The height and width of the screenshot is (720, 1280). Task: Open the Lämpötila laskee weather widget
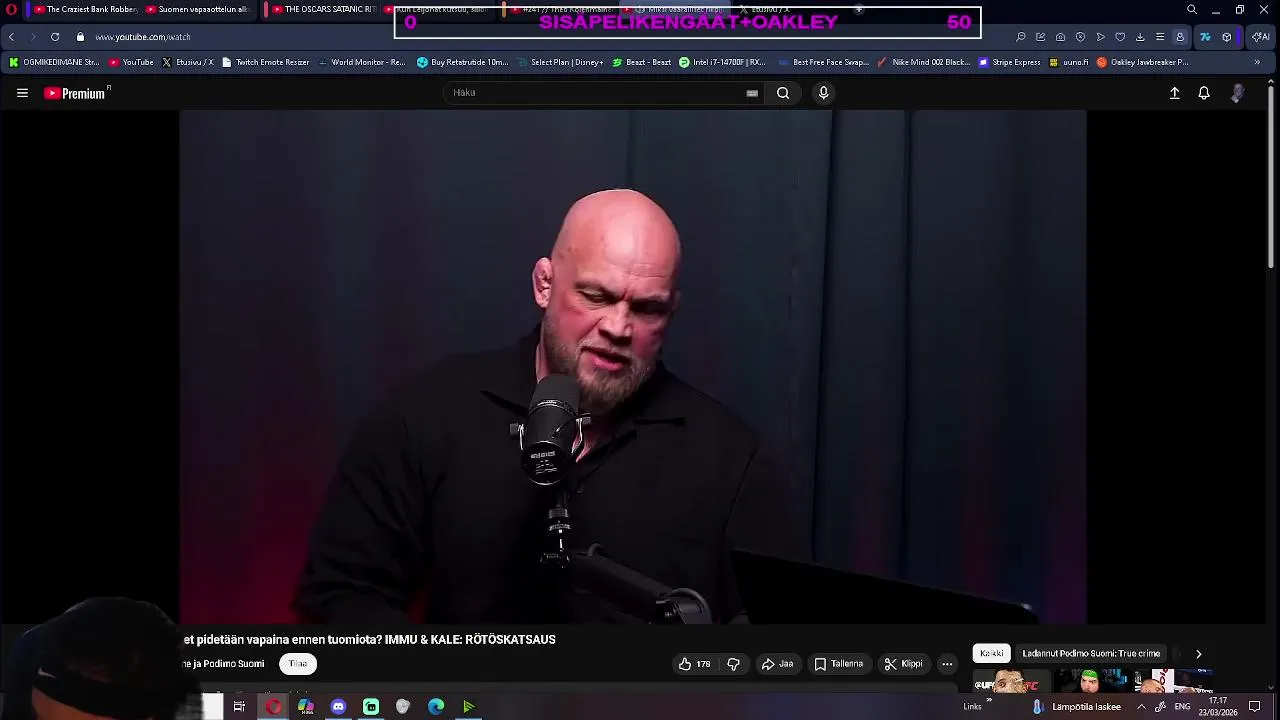1077,707
